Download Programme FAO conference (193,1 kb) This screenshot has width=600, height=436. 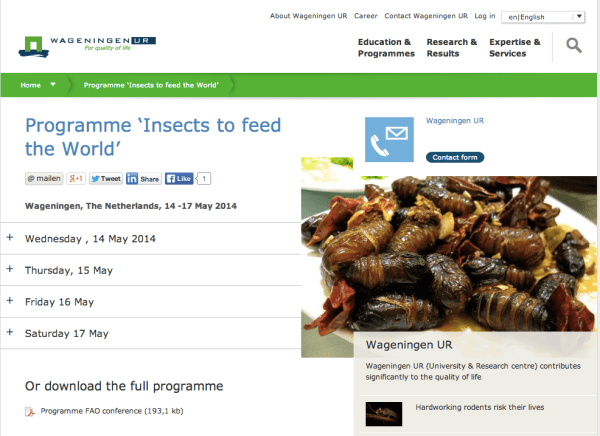click(x=112, y=411)
